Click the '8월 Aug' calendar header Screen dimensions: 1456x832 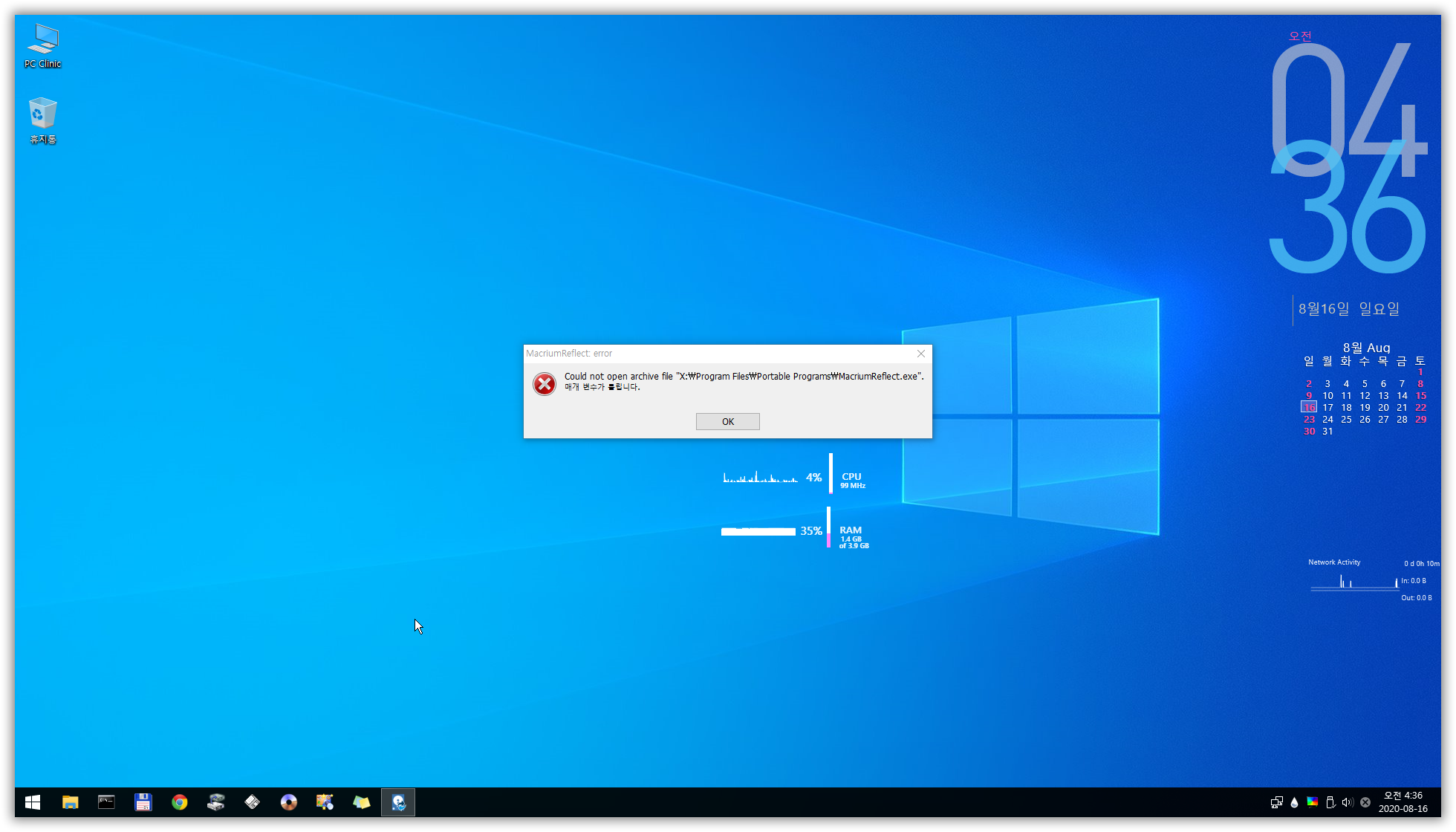click(1366, 348)
